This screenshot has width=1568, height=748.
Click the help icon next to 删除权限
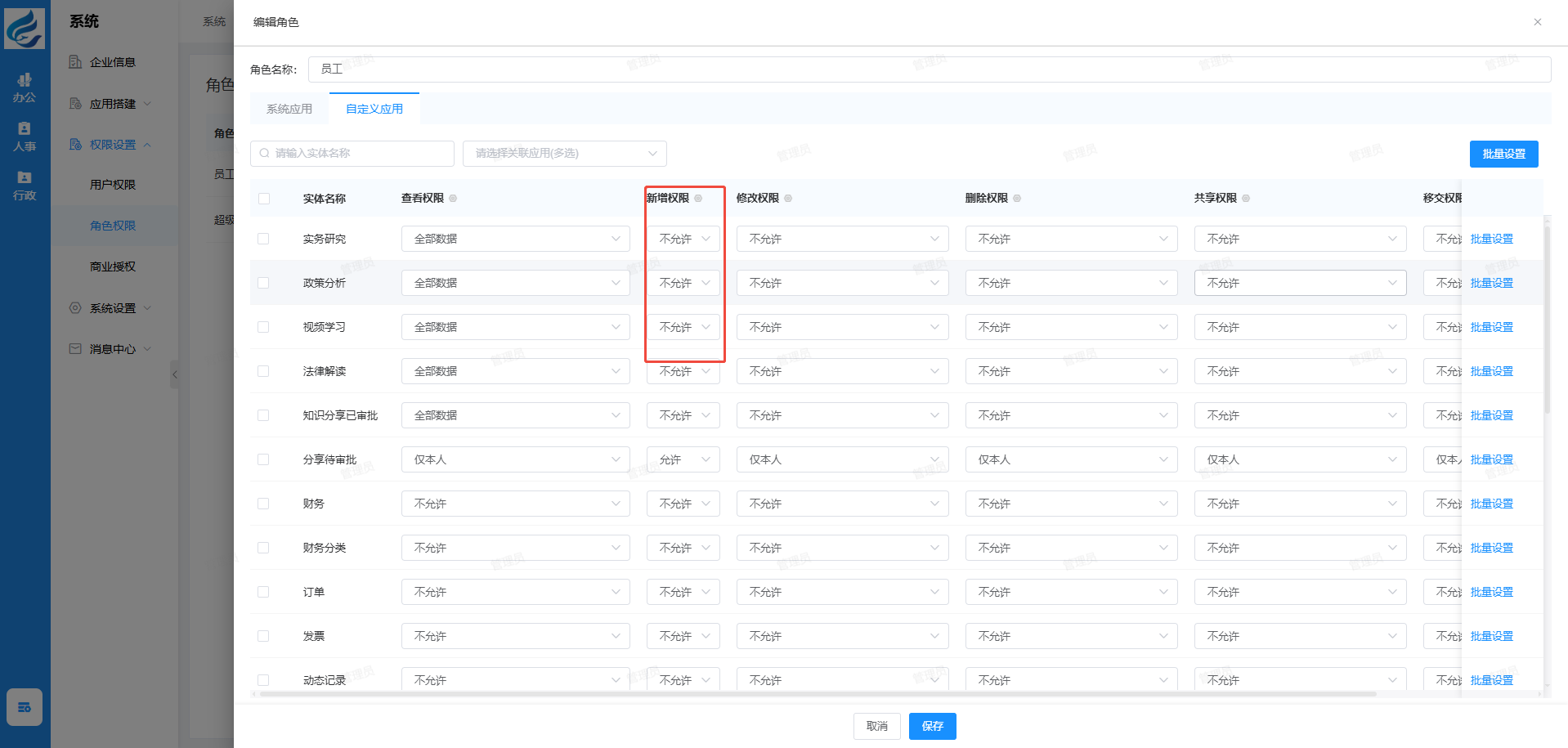(x=1017, y=199)
